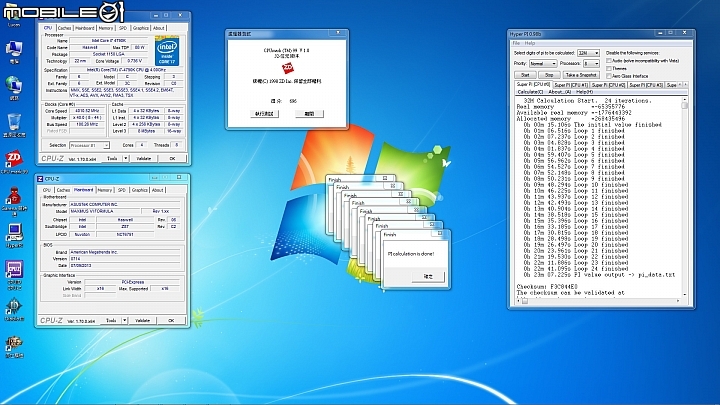This screenshot has width=720, height=405.
Task: Click the Intel Core i7 4790K name field
Action: [x=109, y=40]
